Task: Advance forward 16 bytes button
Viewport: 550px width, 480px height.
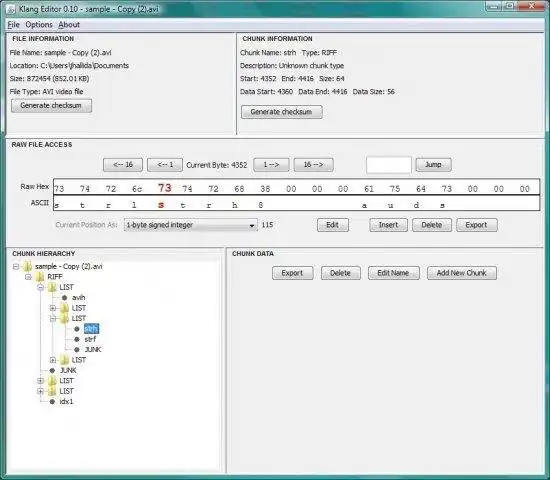Action: (x=313, y=165)
